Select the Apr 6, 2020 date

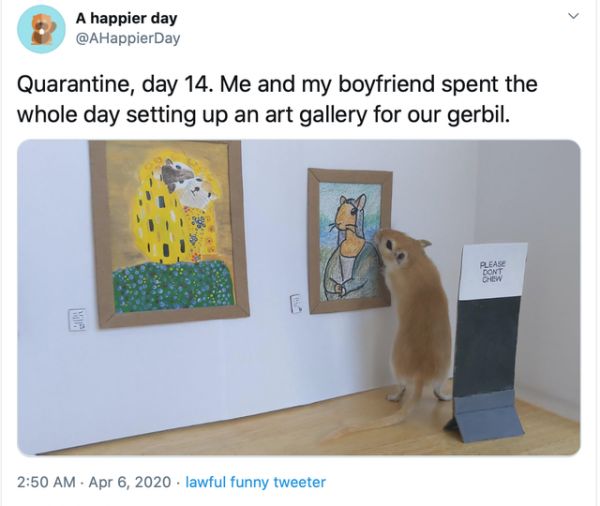[130, 482]
